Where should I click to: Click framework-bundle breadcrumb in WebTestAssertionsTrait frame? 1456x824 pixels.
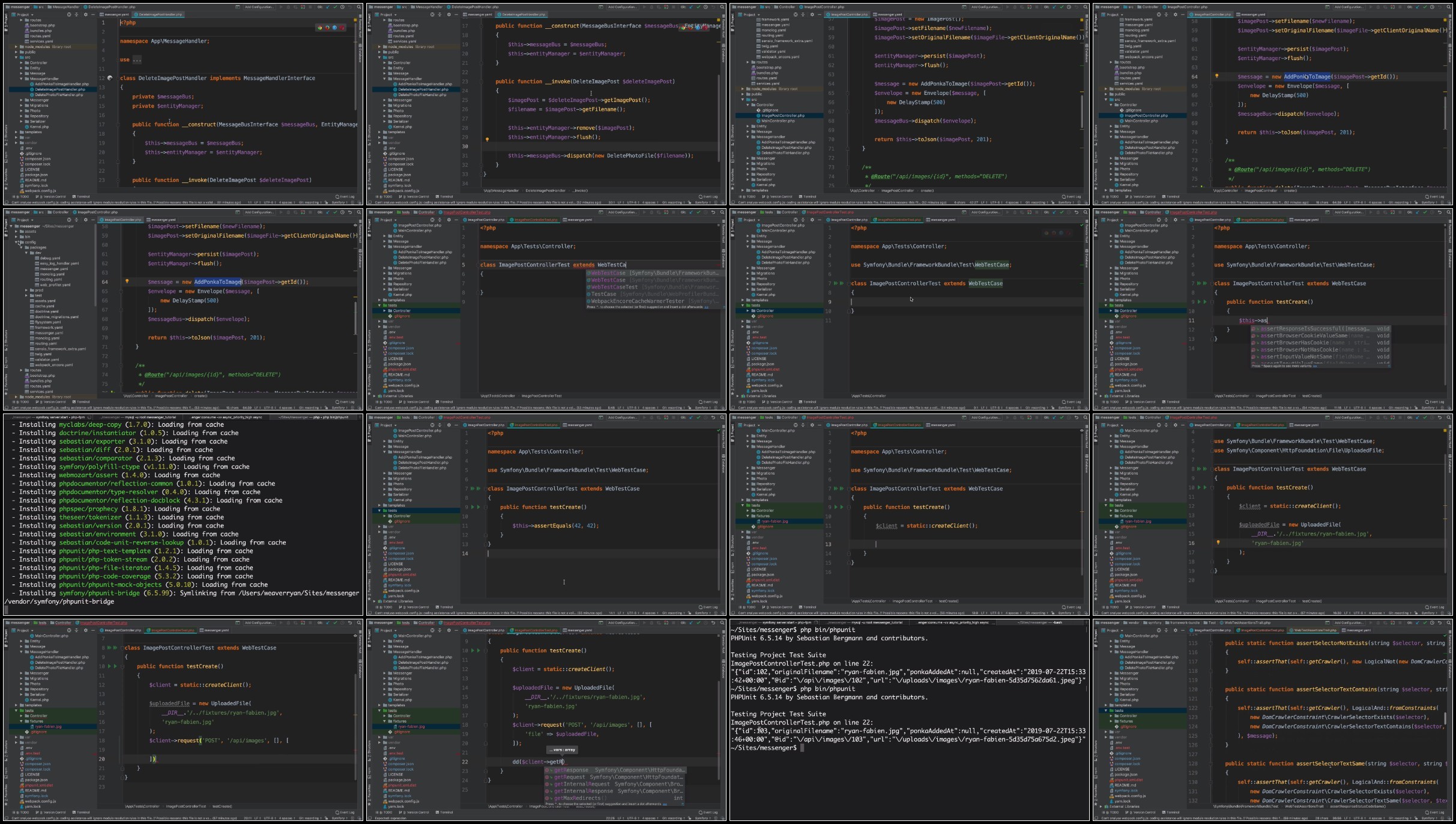(1182, 622)
